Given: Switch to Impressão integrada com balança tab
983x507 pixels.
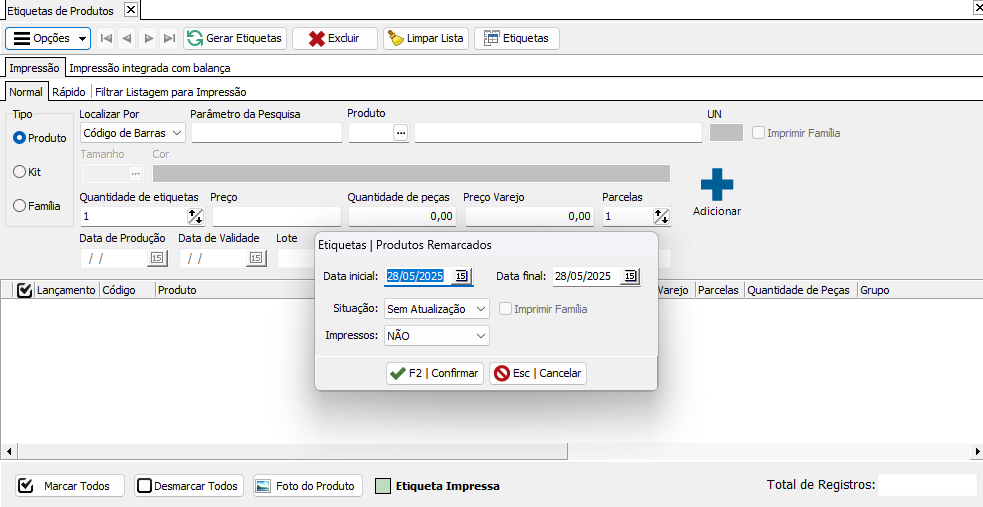Looking at the screenshot, I should [149, 68].
